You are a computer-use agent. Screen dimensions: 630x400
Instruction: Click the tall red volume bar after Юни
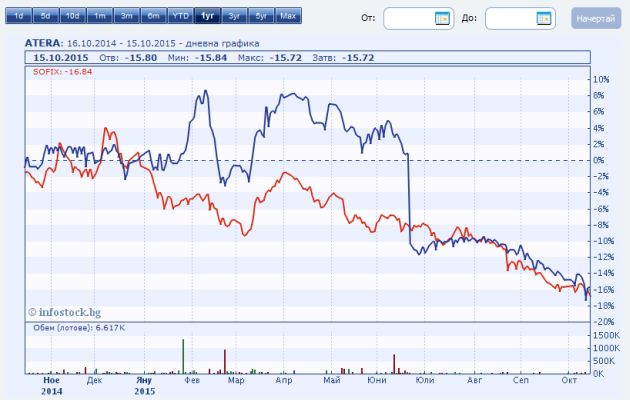[x=394, y=364]
